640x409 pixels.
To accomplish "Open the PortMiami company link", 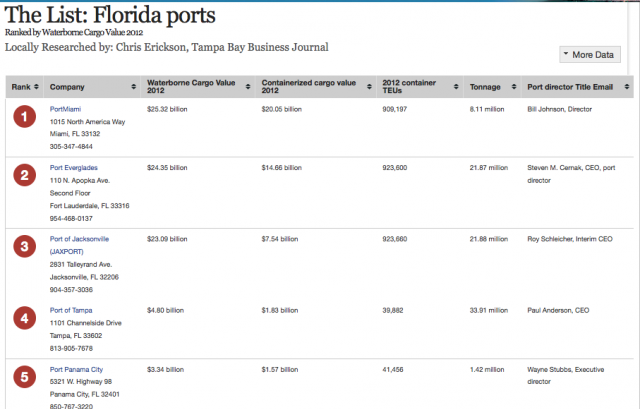I will click(x=67, y=109).
